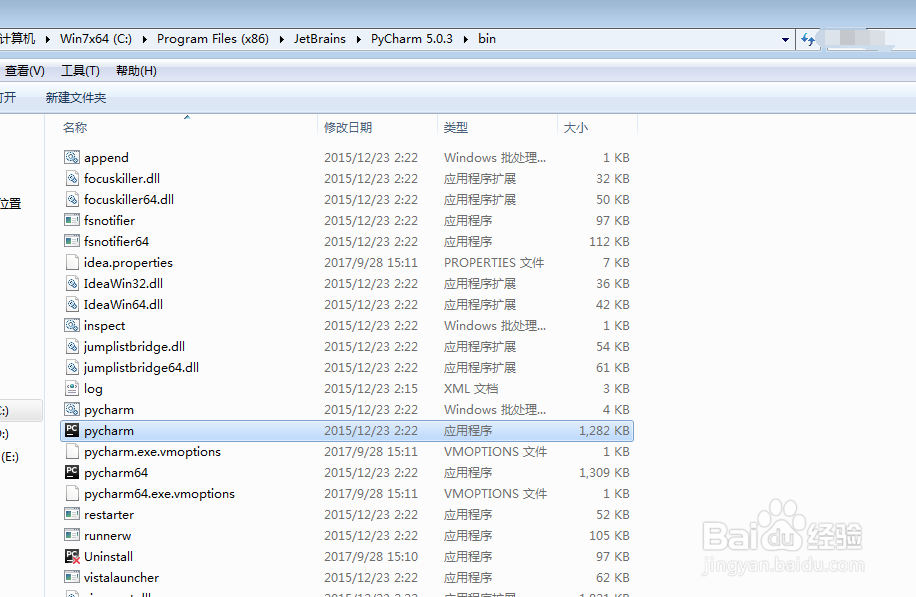Expand the arrow after JetBrains breadcrumb
Viewport: 916px width, 597px height.
358,39
